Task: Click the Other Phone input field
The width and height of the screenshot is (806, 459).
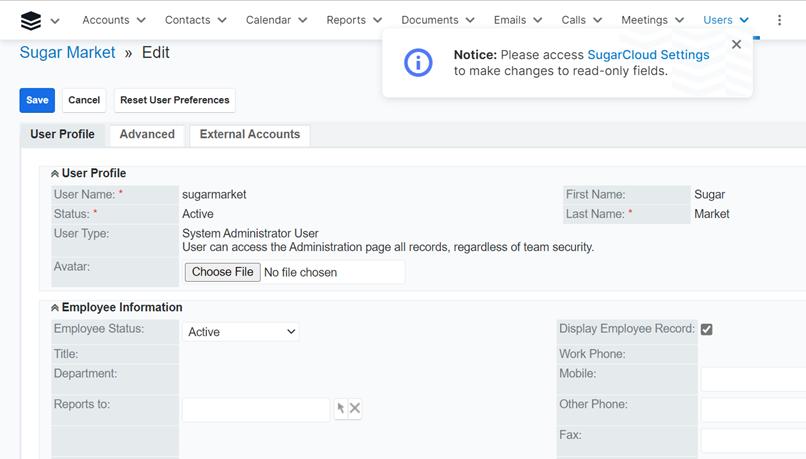Action: point(753,410)
